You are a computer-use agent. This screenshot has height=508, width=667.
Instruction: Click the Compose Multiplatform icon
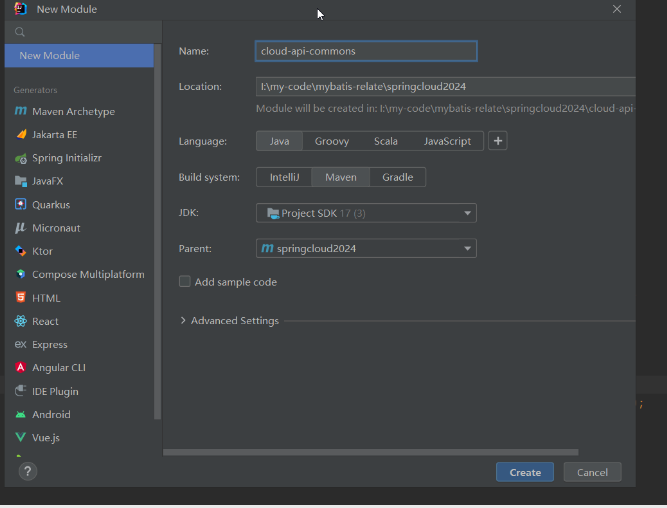[x=20, y=274]
